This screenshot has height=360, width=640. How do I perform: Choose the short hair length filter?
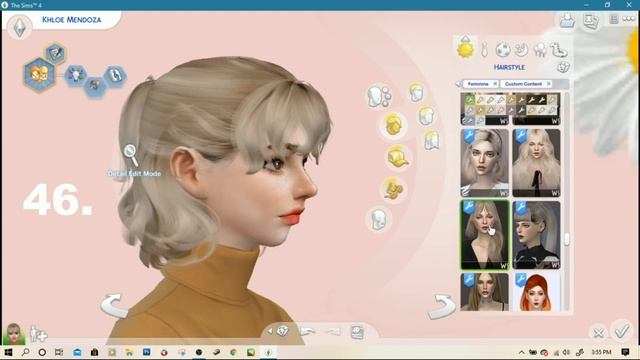pos(416,92)
